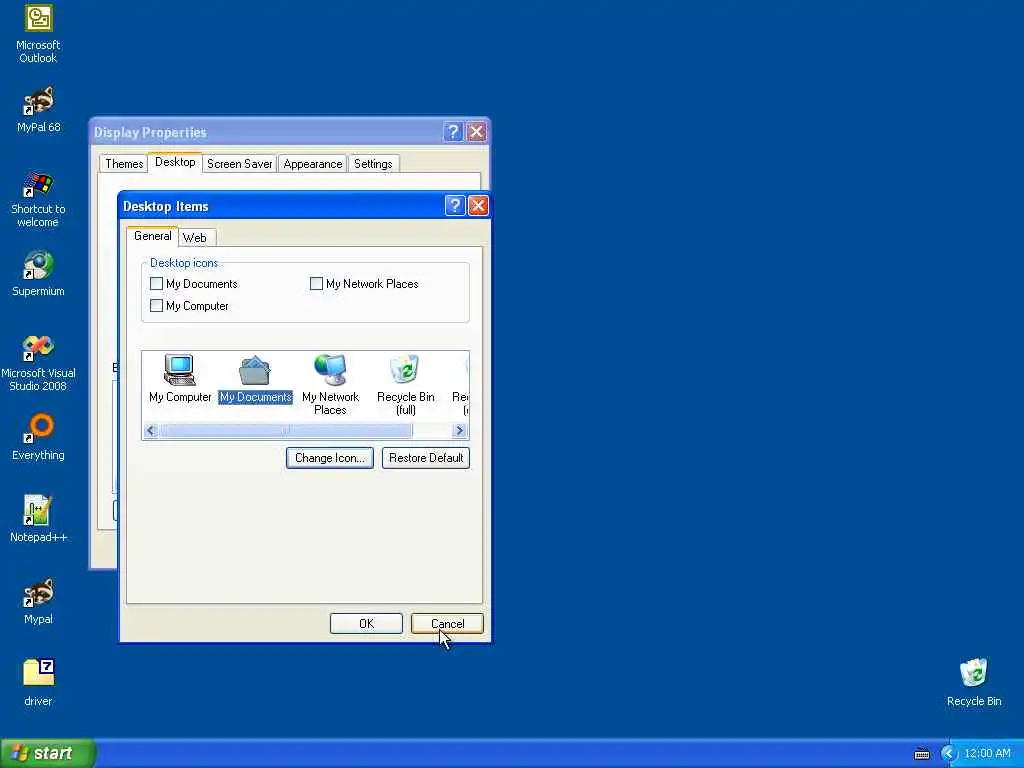Click the Desktop Items help question icon
The width and height of the screenshot is (1024, 768).
click(x=455, y=206)
